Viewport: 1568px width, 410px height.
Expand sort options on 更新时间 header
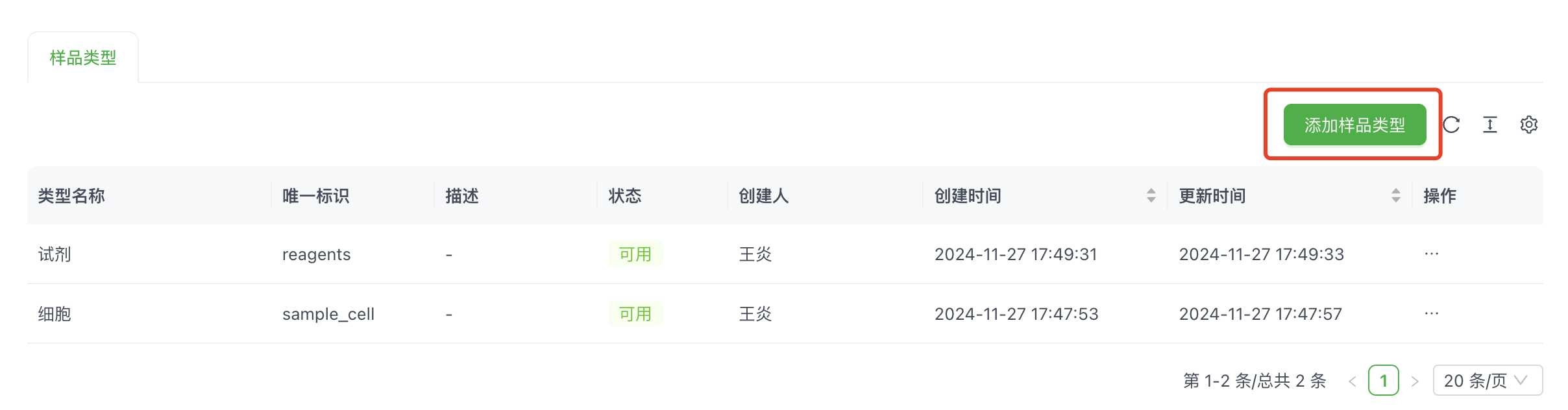(x=1395, y=191)
